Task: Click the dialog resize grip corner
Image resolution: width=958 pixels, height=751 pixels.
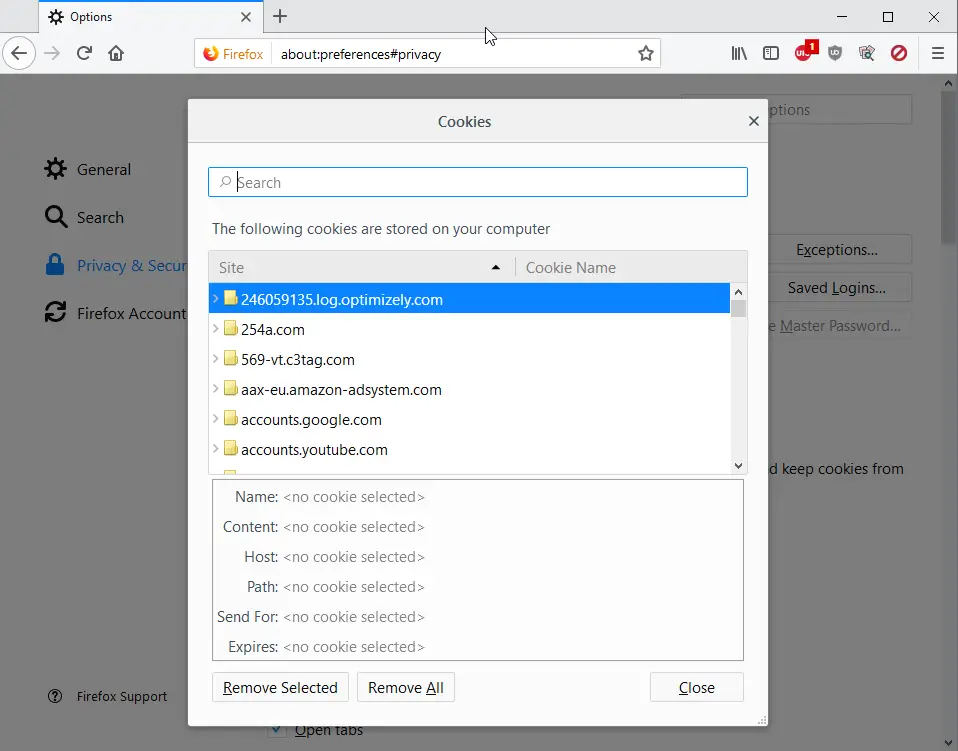Action: click(x=761, y=720)
